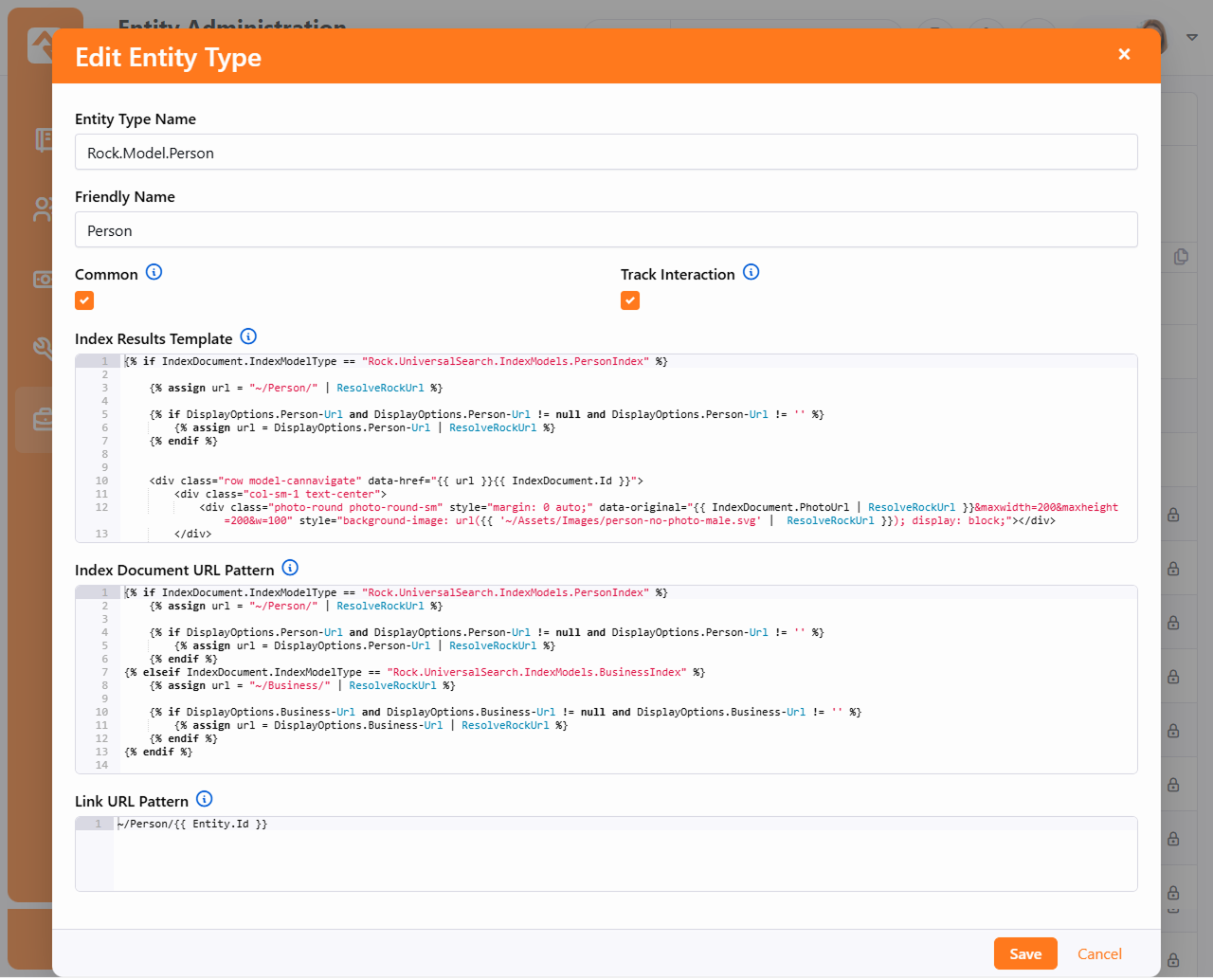Open the wrench Tools sidebar icon
This screenshot has height=980, width=1213.
click(43, 348)
